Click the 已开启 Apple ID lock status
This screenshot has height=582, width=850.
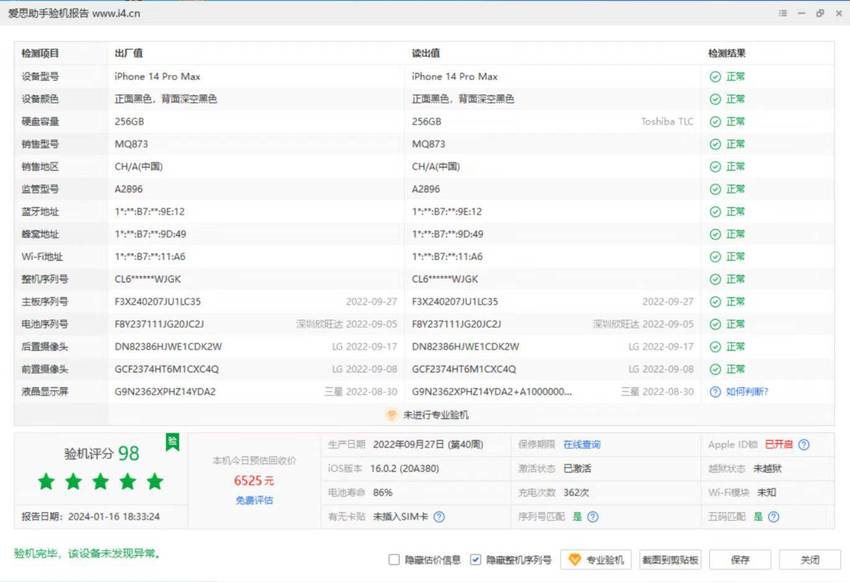coord(778,444)
